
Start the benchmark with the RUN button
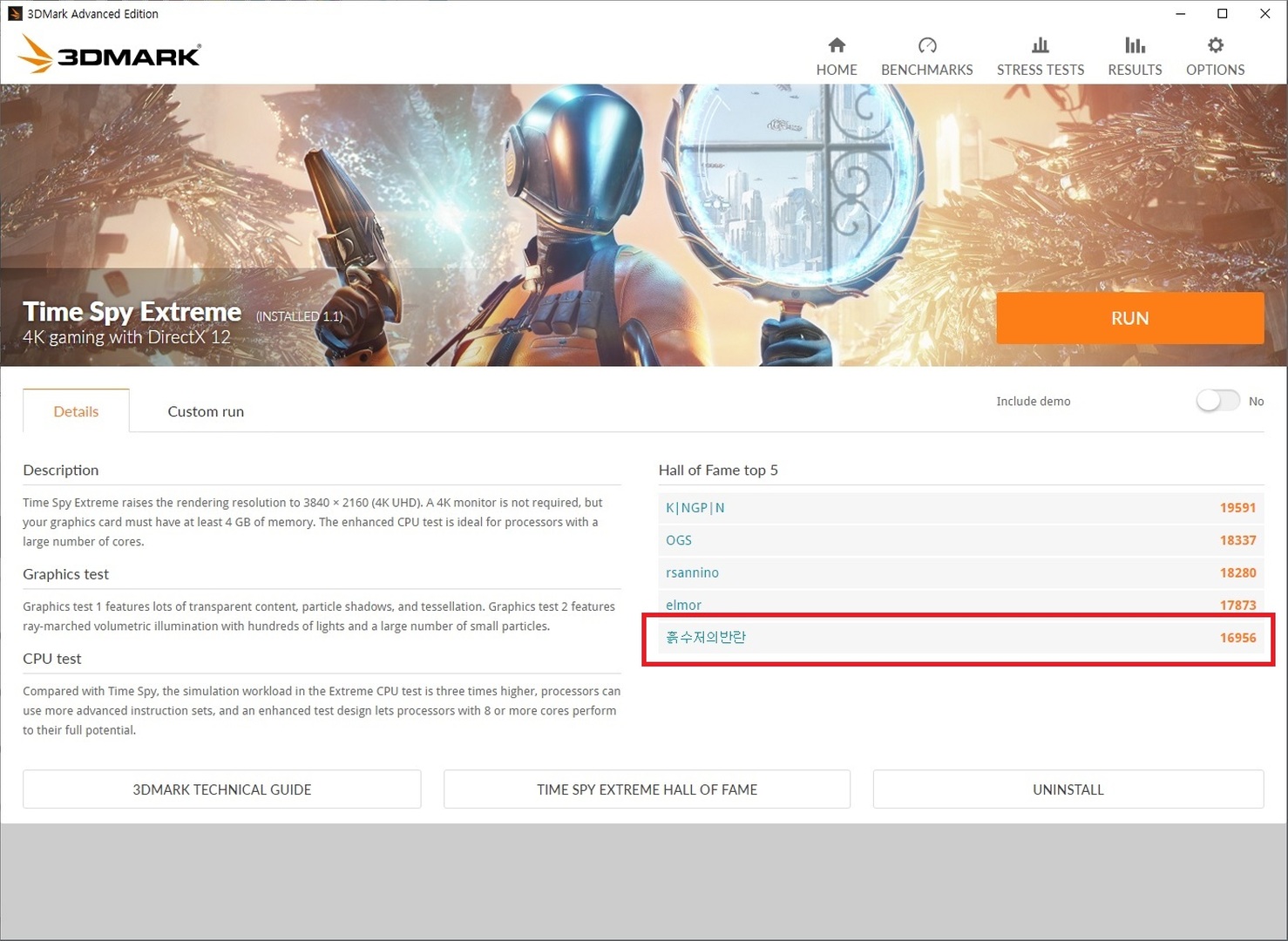1130,318
